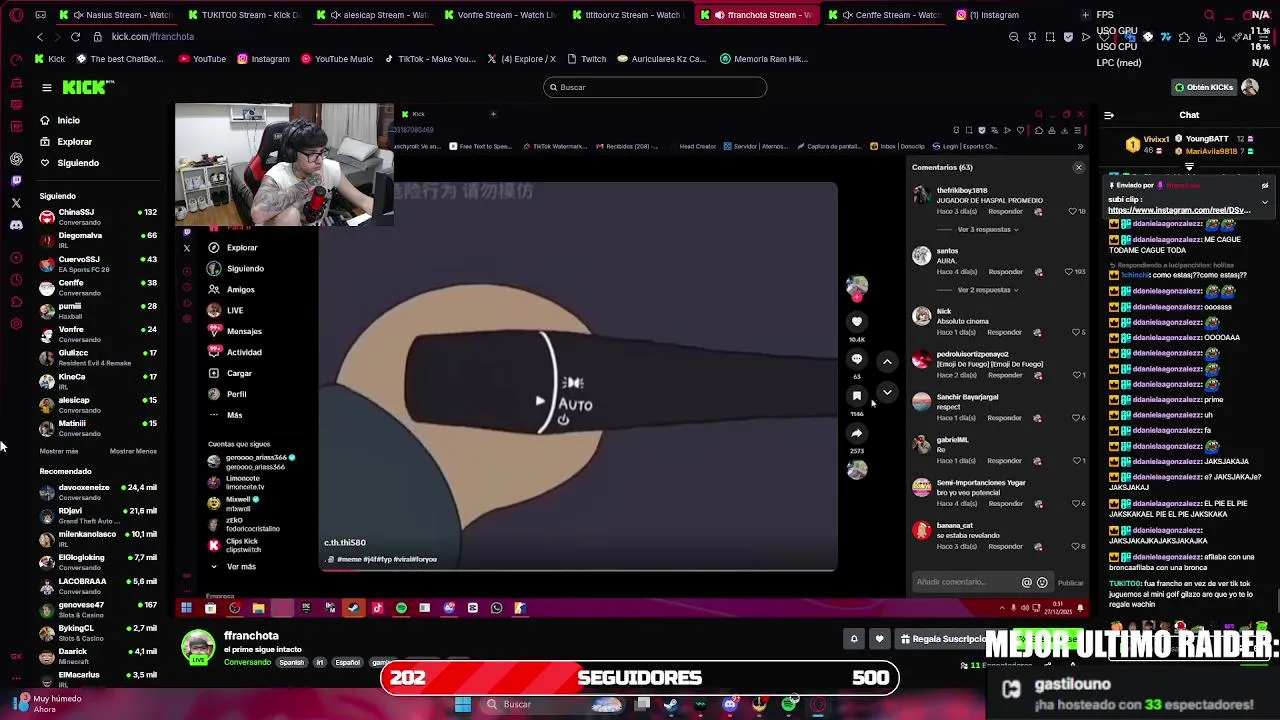Switch to Nasius Stream browser tab

click(118, 15)
